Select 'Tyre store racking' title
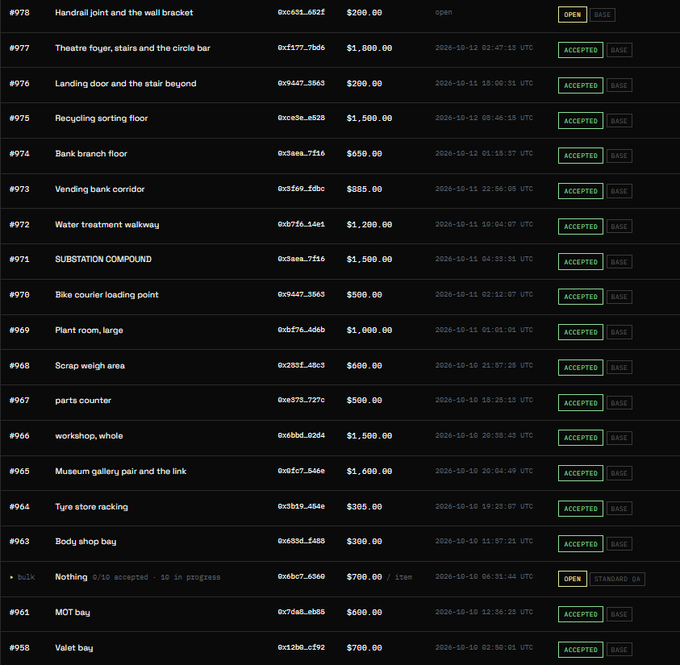Image resolution: width=680 pixels, height=665 pixels. point(92,507)
